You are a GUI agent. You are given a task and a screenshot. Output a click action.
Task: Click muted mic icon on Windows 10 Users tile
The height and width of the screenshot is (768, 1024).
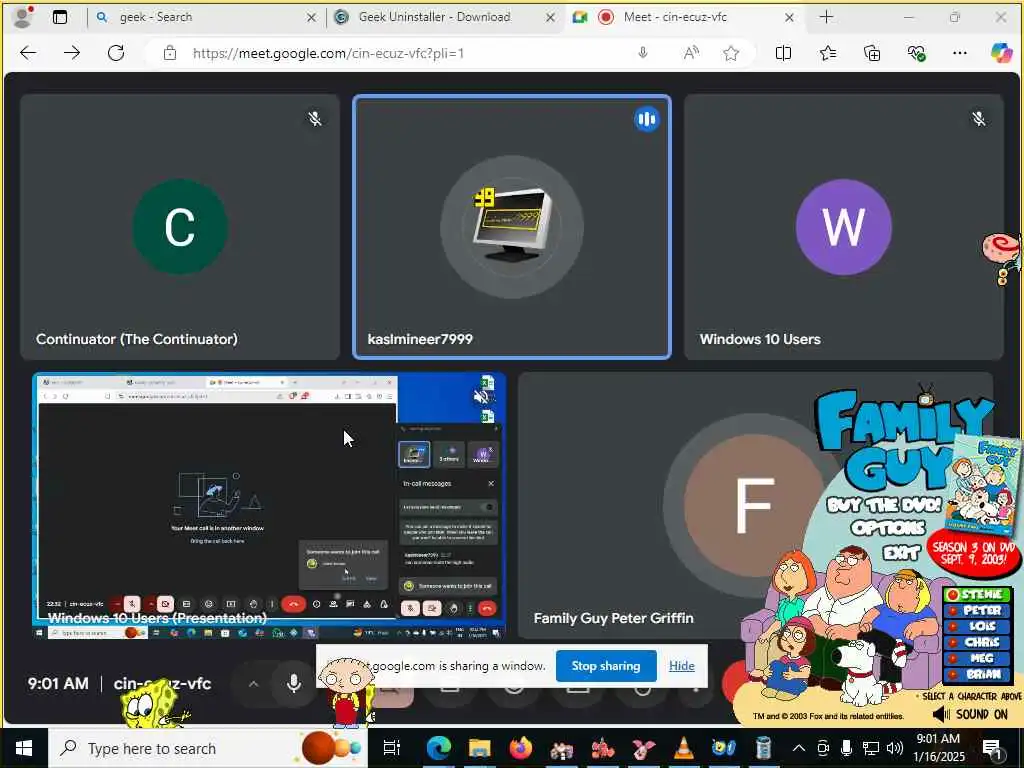click(978, 118)
